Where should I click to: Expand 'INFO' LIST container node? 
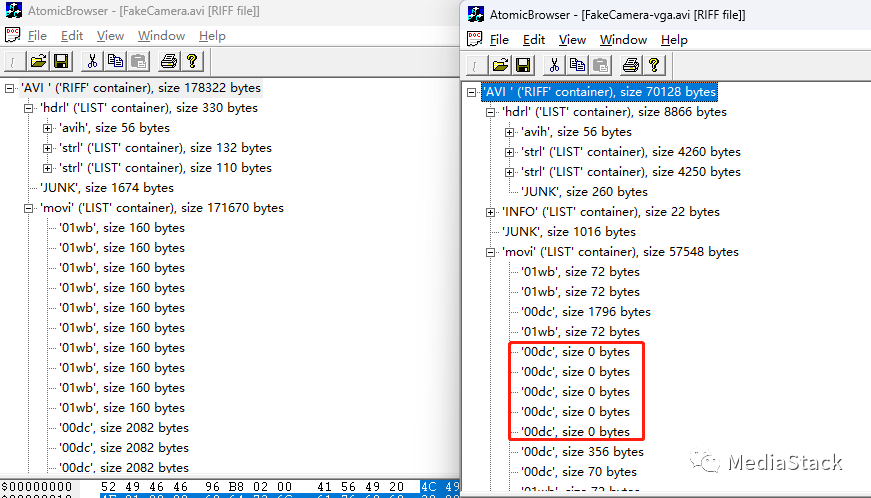[x=490, y=212]
